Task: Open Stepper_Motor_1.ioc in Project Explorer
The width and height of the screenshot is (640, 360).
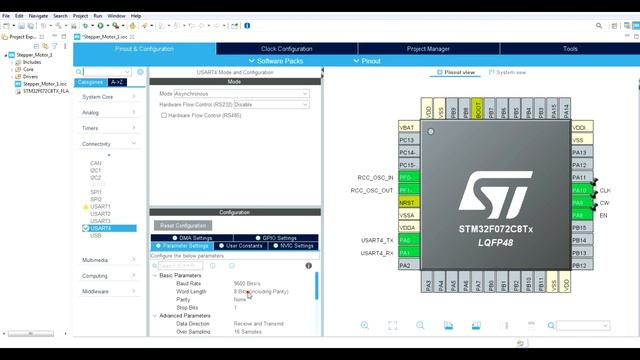Action: pos(44,84)
